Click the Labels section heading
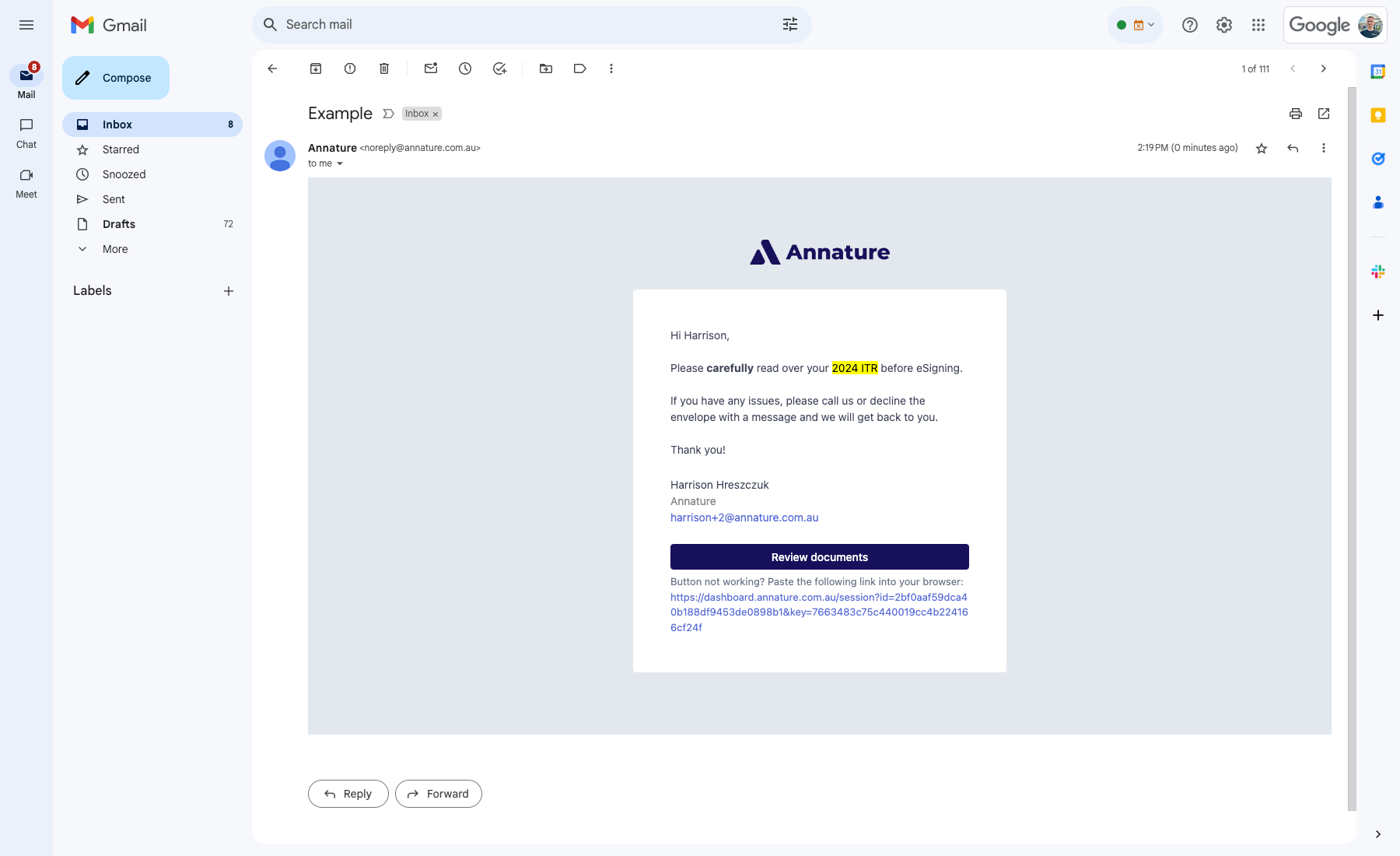 point(93,290)
